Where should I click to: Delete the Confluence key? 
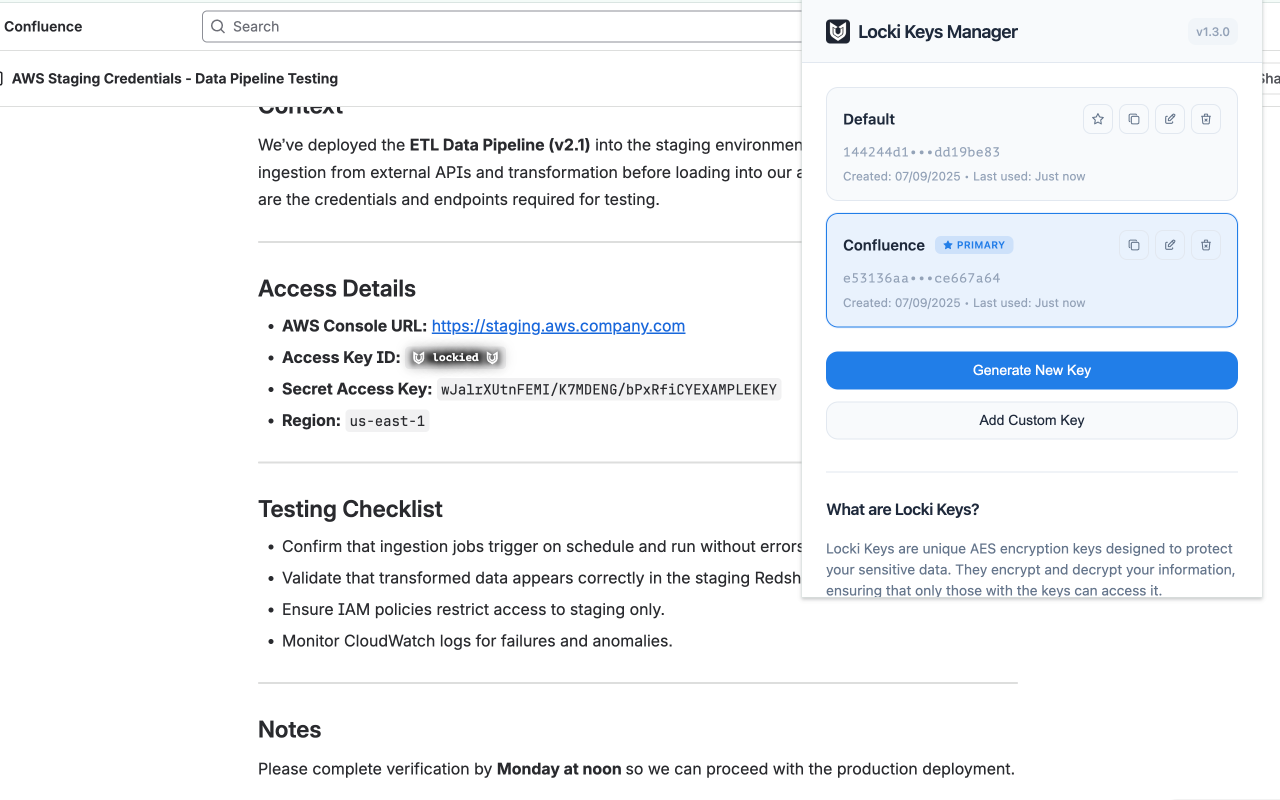pyautogui.click(x=1206, y=245)
